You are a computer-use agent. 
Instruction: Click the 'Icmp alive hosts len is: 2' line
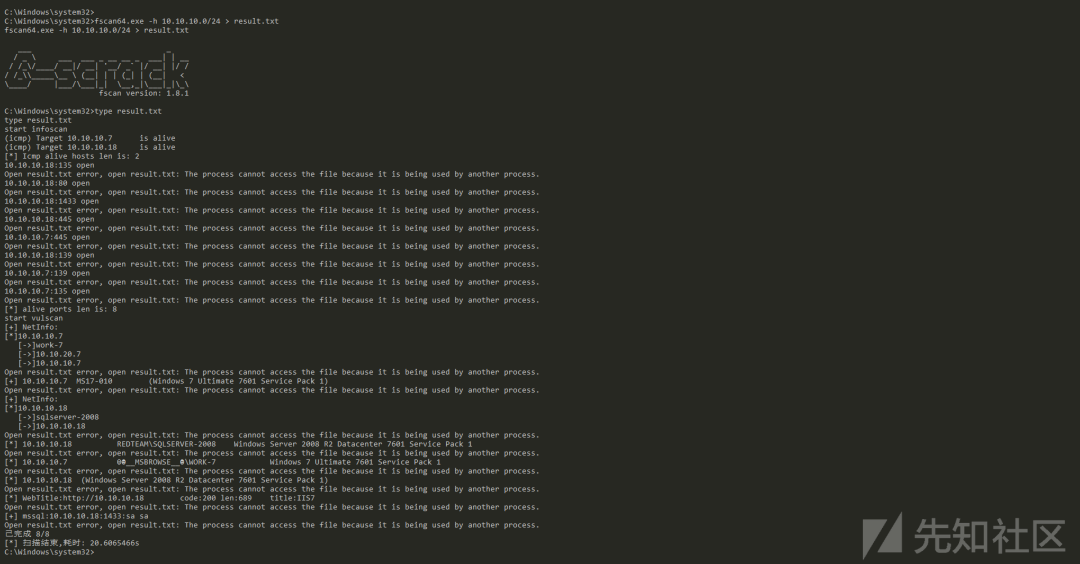[x=72, y=156]
